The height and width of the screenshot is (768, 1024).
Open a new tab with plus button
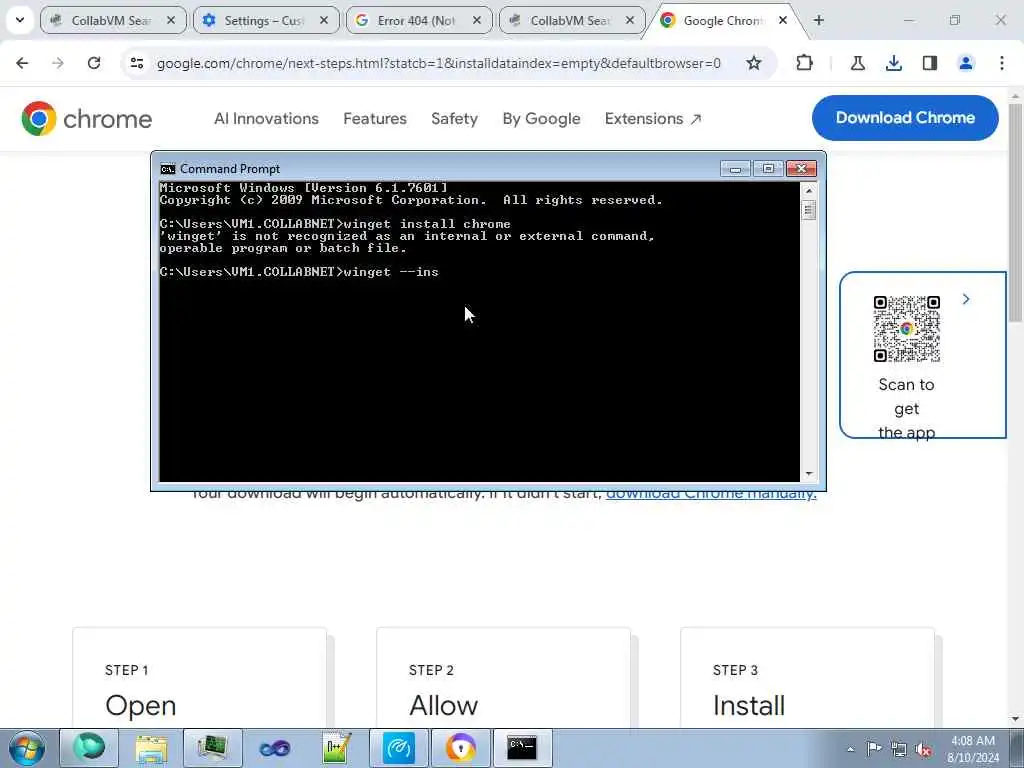click(818, 20)
